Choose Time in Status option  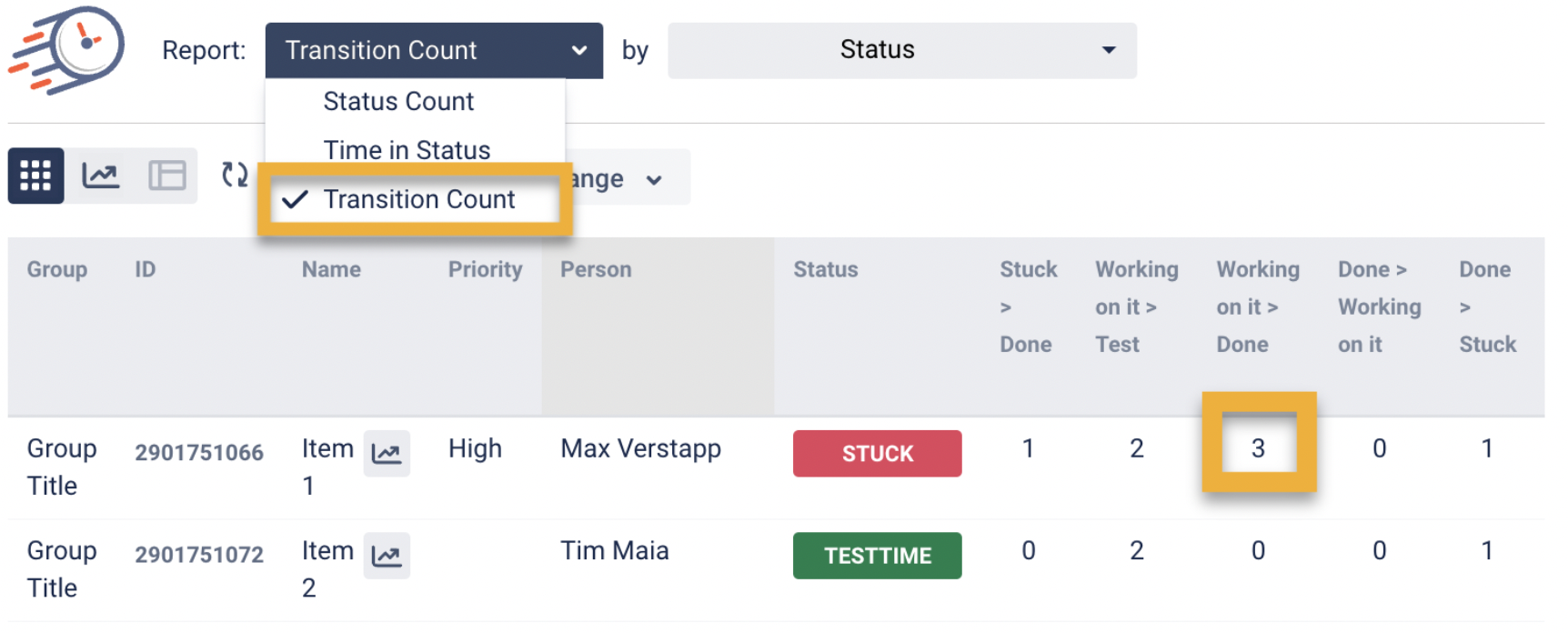point(407,150)
